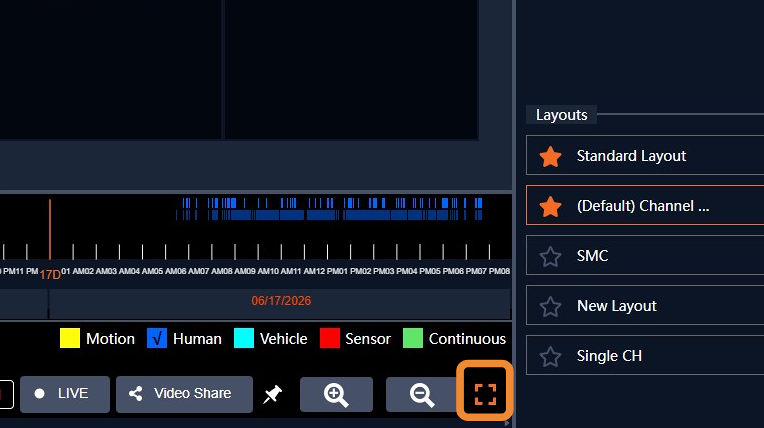Select the Single CH layout
Viewport: 764px width, 428px height.
pos(645,355)
